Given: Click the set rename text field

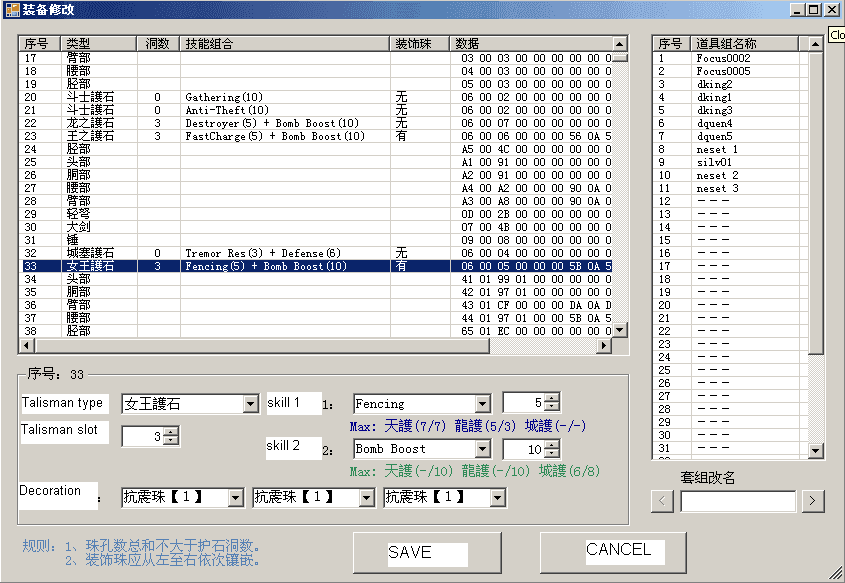Looking at the screenshot, I should pos(738,501).
